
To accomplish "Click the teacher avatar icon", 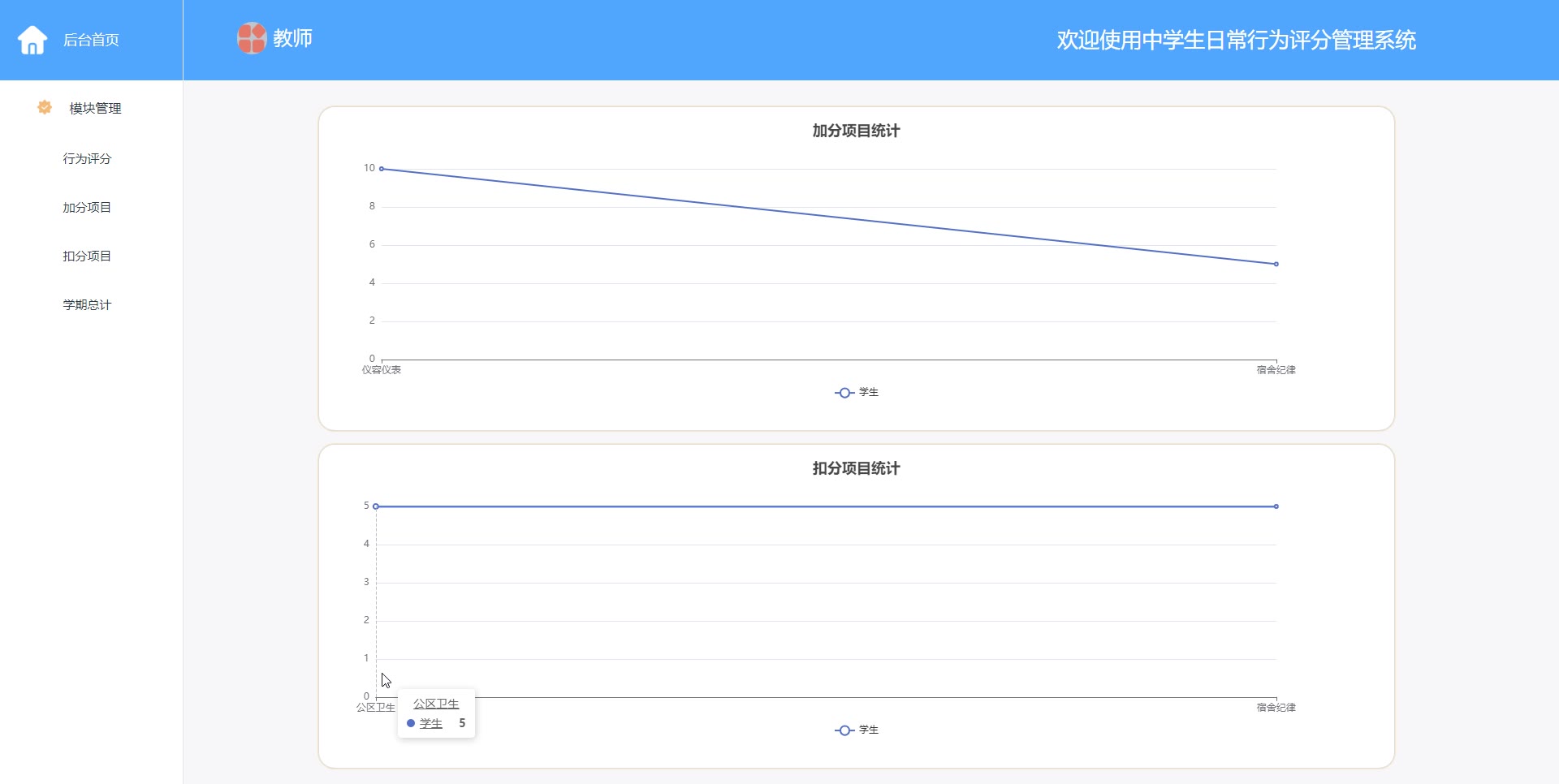I will tap(252, 38).
